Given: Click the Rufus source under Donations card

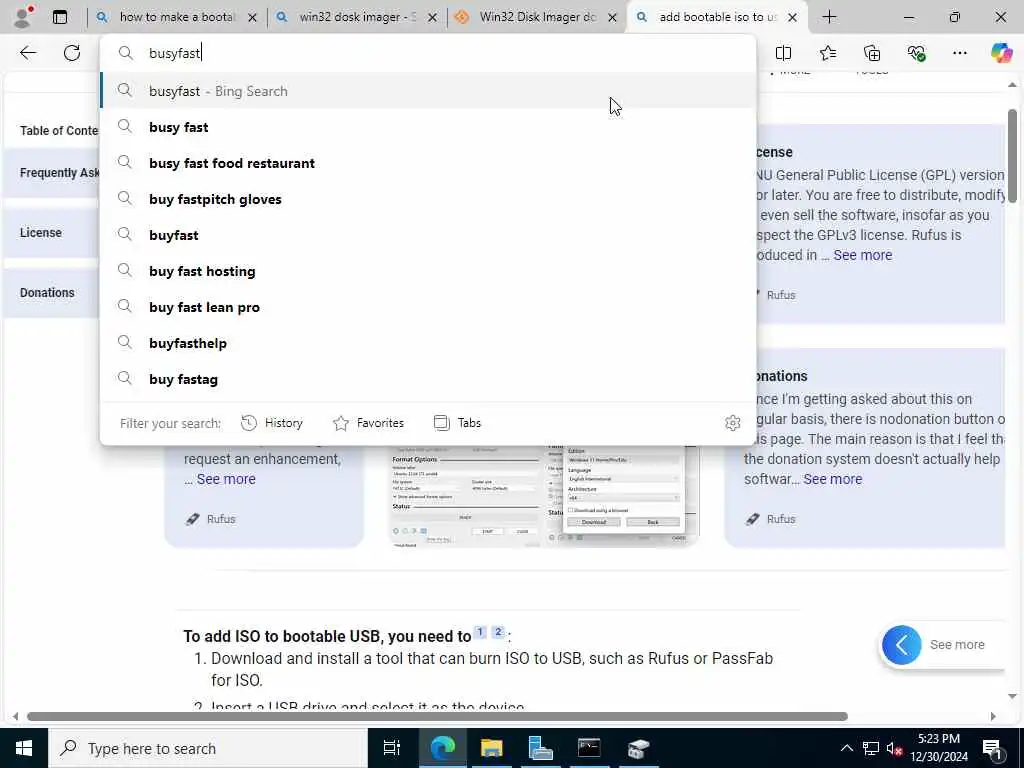Looking at the screenshot, I should pos(771,519).
